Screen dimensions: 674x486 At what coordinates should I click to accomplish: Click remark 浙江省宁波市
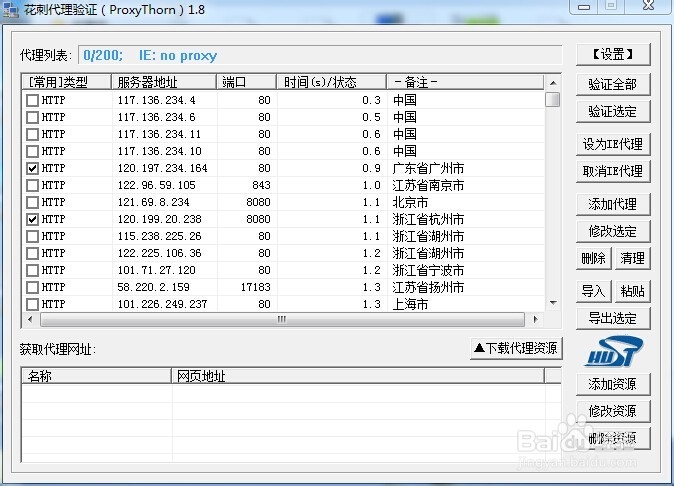428,270
